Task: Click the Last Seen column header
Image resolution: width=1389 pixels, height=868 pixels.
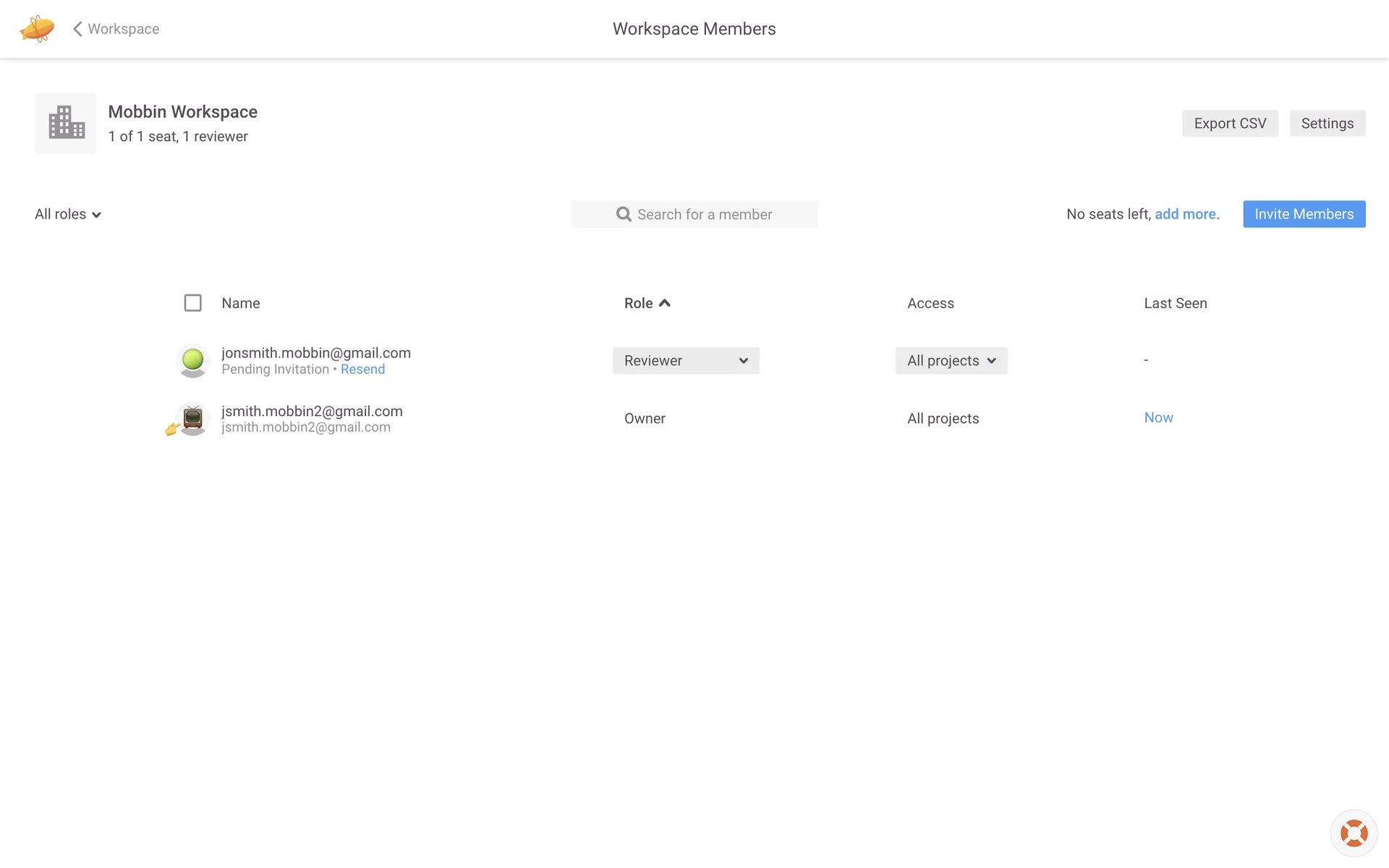Action: point(1175,303)
